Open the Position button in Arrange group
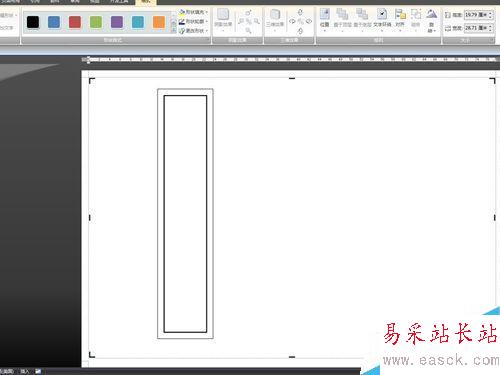The height and width of the screenshot is (375, 500). click(325, 19)
